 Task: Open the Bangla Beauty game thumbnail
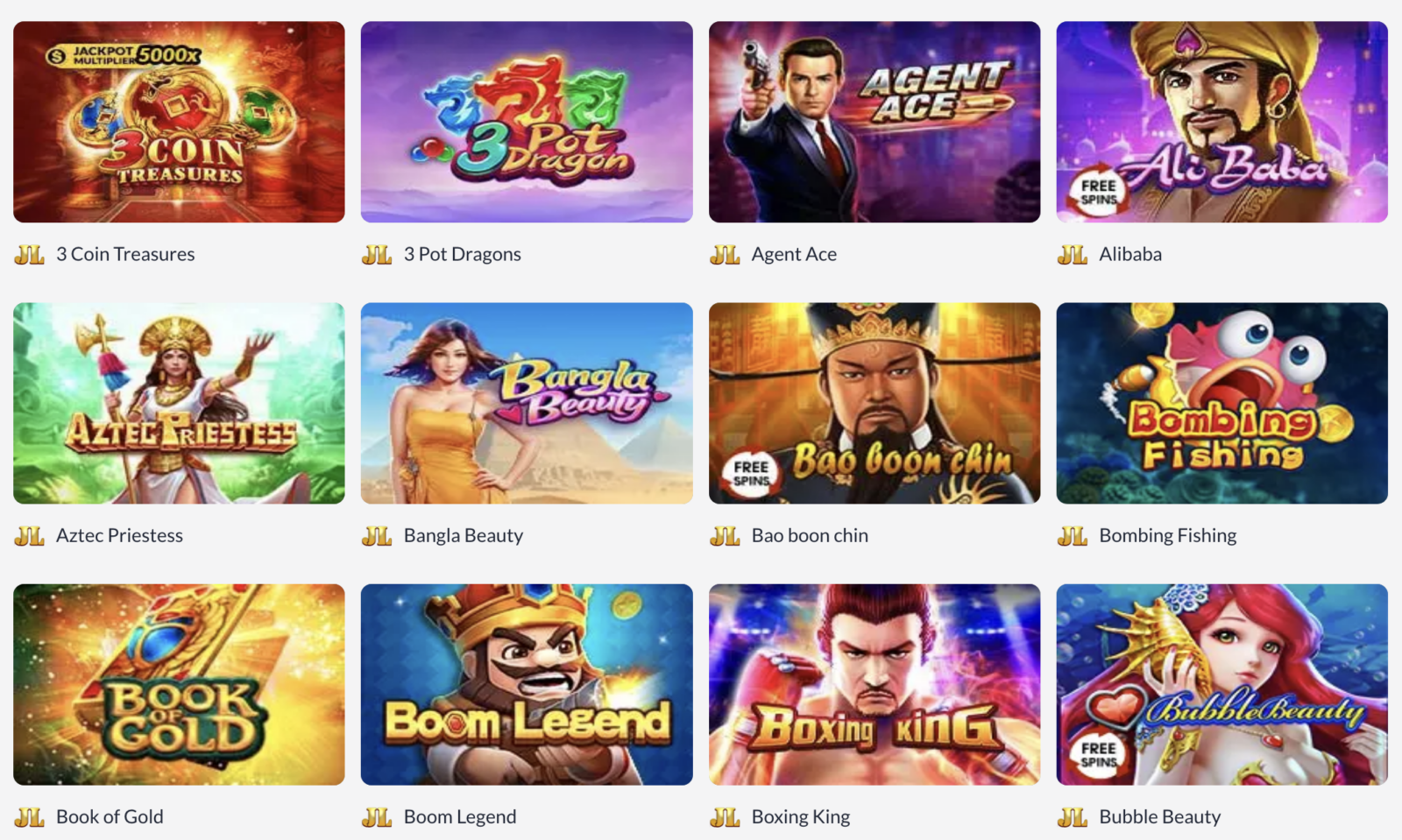(x=527, y=403)
